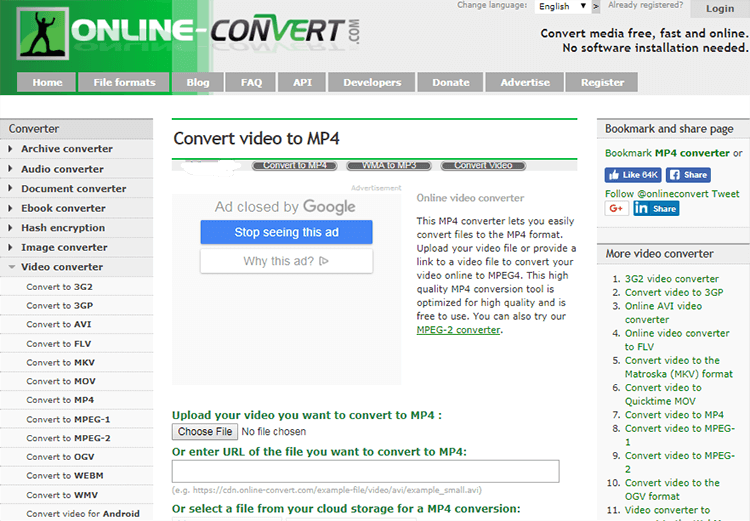
Task: Open the 3G2 video converter link
Action: 672,278
